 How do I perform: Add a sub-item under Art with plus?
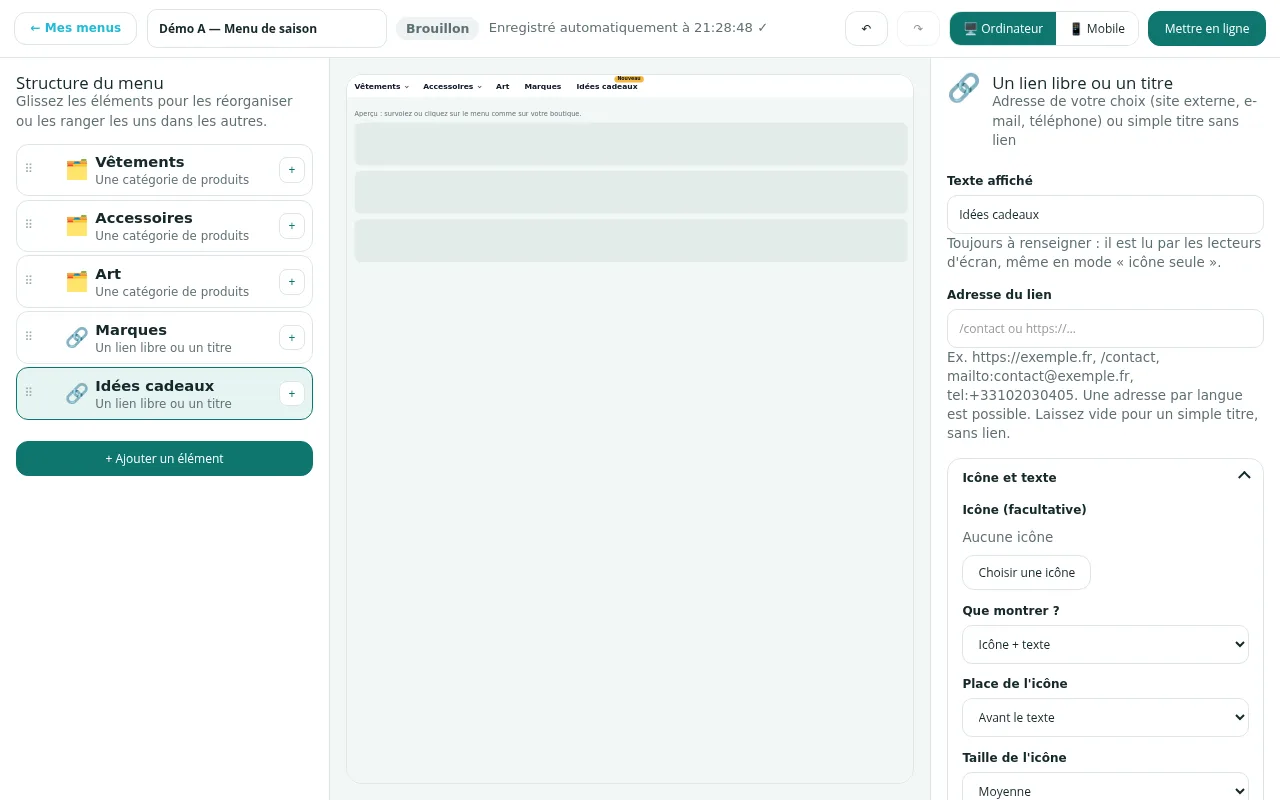click(x=292, y=282)
